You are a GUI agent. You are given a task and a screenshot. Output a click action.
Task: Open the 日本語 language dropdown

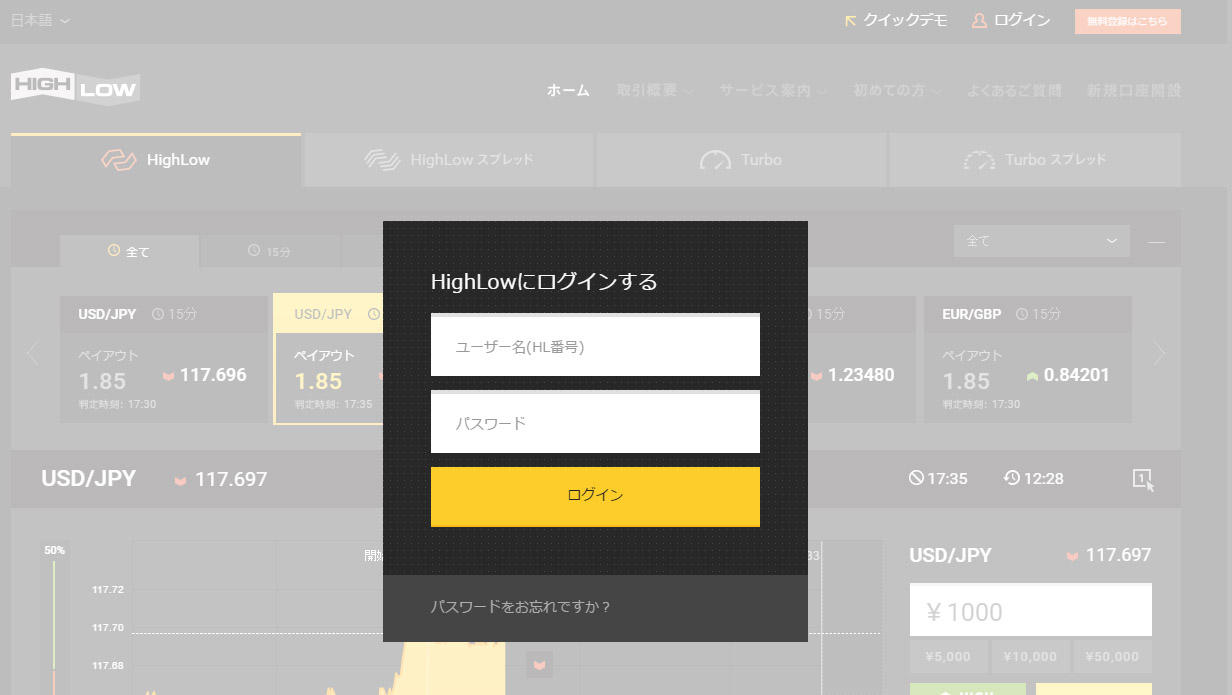(40, 20)
